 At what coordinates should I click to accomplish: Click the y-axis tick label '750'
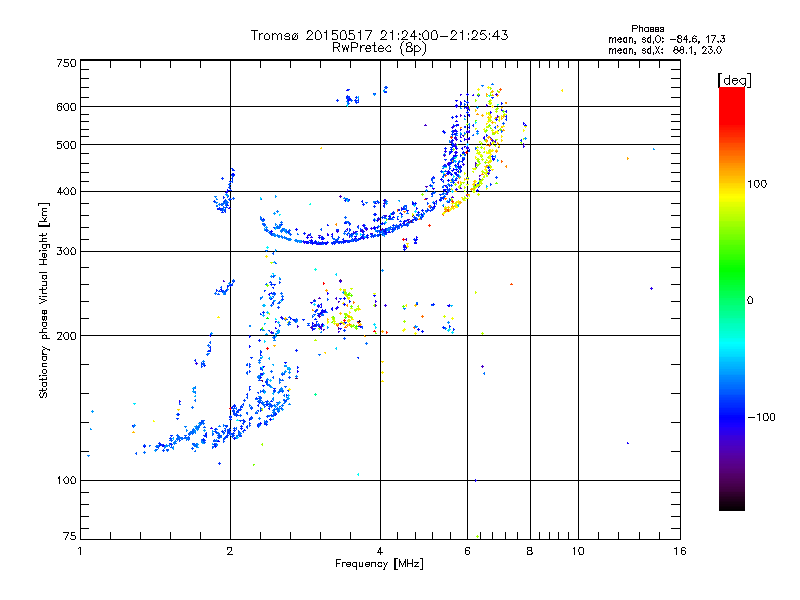click(x=66, y=63)
